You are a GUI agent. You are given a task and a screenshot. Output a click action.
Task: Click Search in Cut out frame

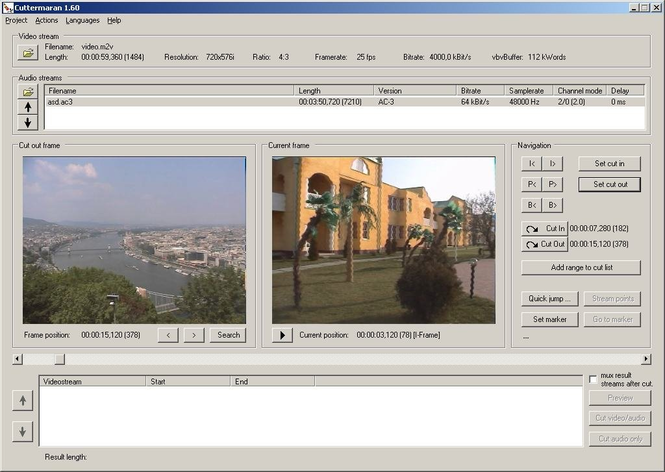coord(228,335)
